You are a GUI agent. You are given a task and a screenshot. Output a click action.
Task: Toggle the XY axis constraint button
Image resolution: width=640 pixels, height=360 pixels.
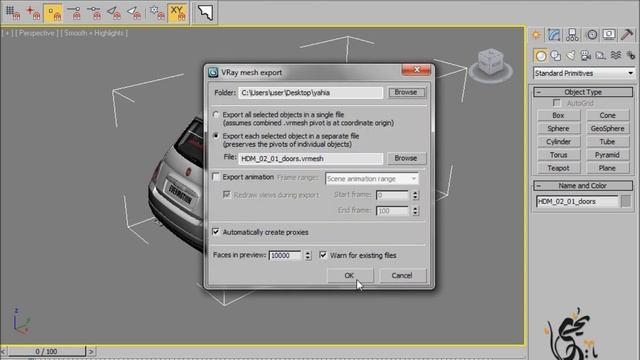(178, 13)
